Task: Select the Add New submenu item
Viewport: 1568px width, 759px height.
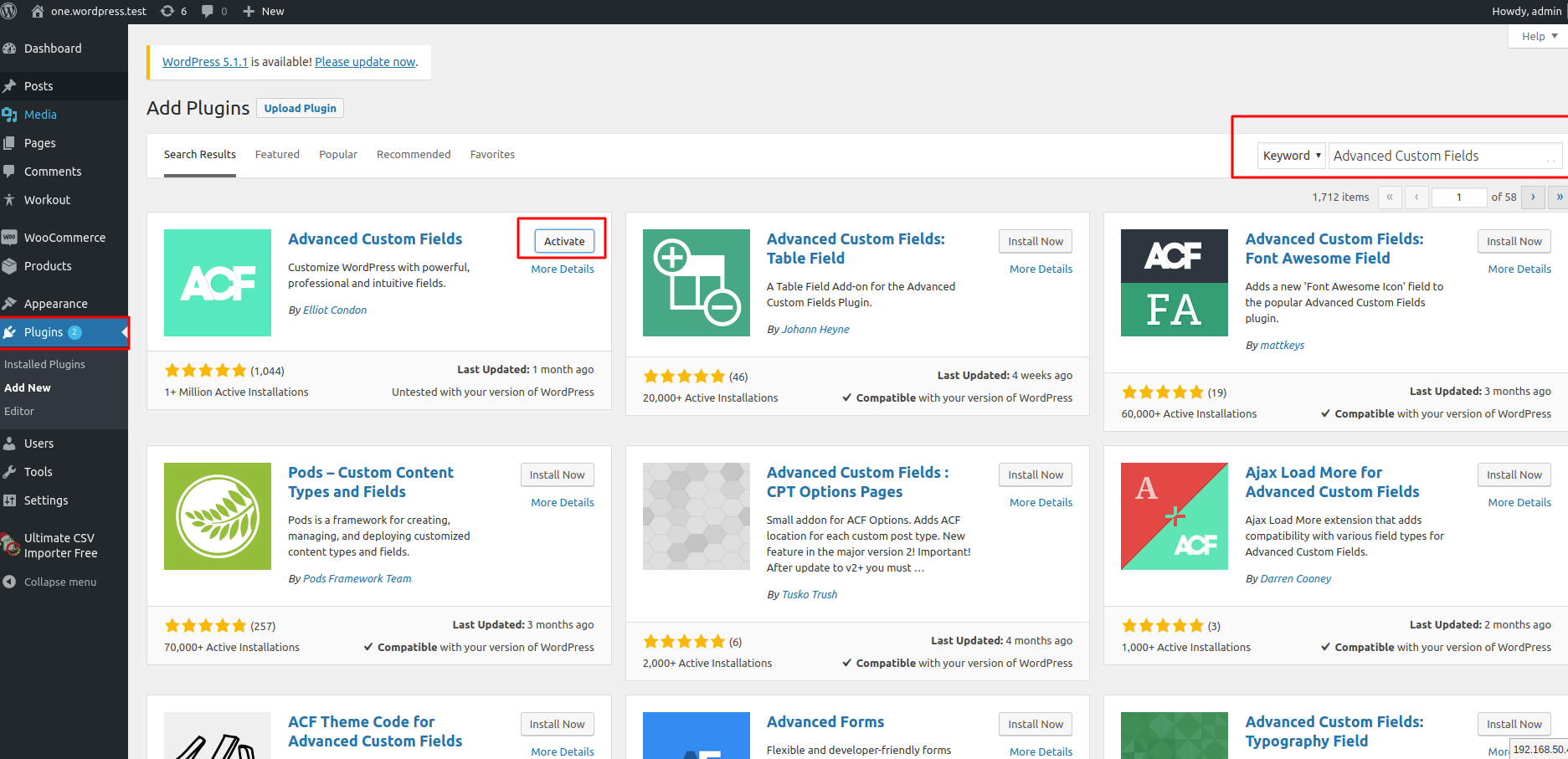Action: click(x=28, y=387)
